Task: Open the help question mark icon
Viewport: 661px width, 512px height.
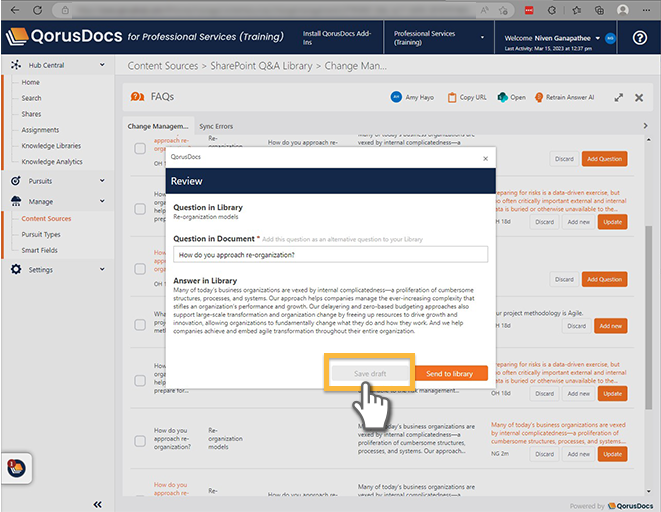Action: 640,38
